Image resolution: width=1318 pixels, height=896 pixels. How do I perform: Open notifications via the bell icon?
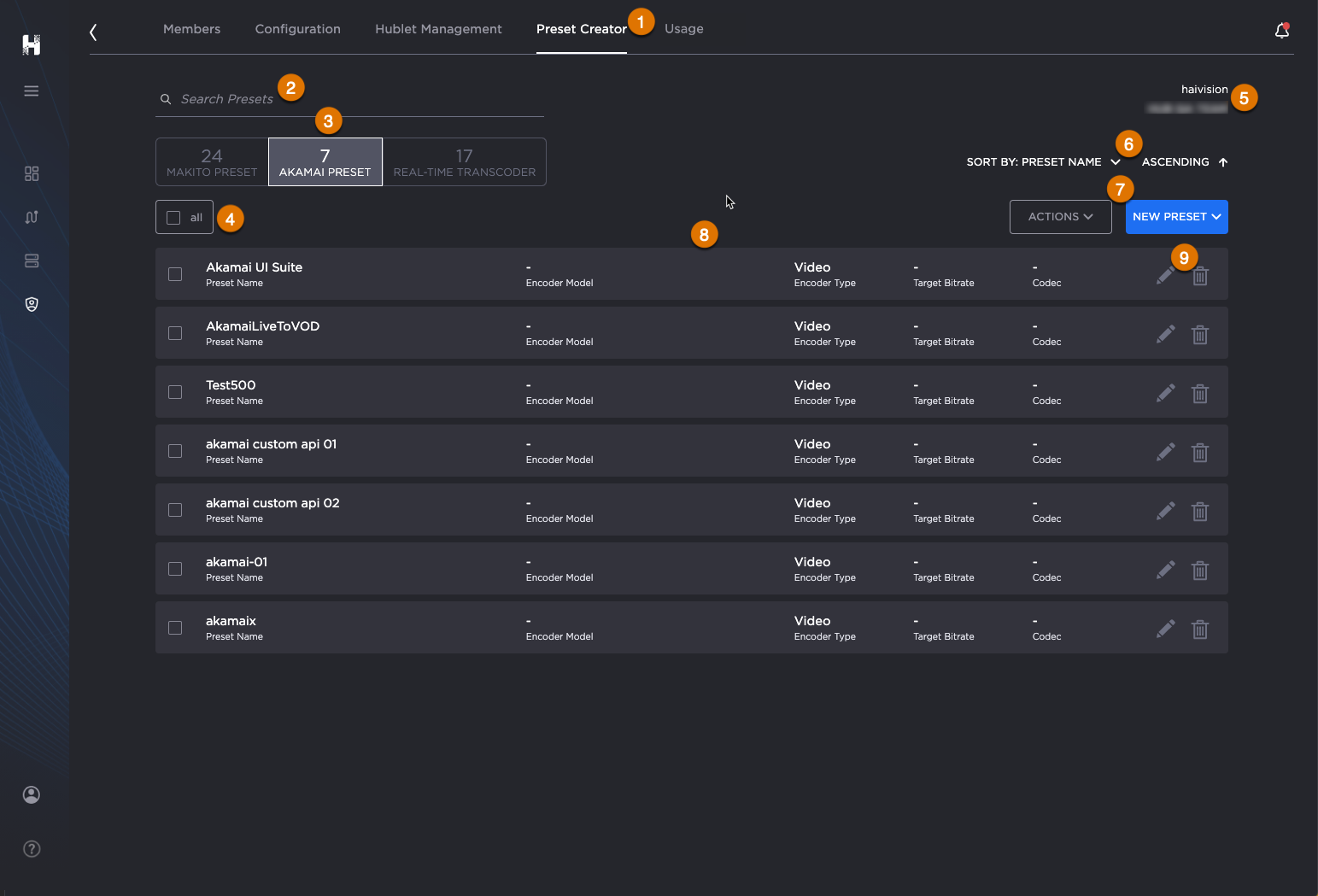click(x=1281, y=29)
